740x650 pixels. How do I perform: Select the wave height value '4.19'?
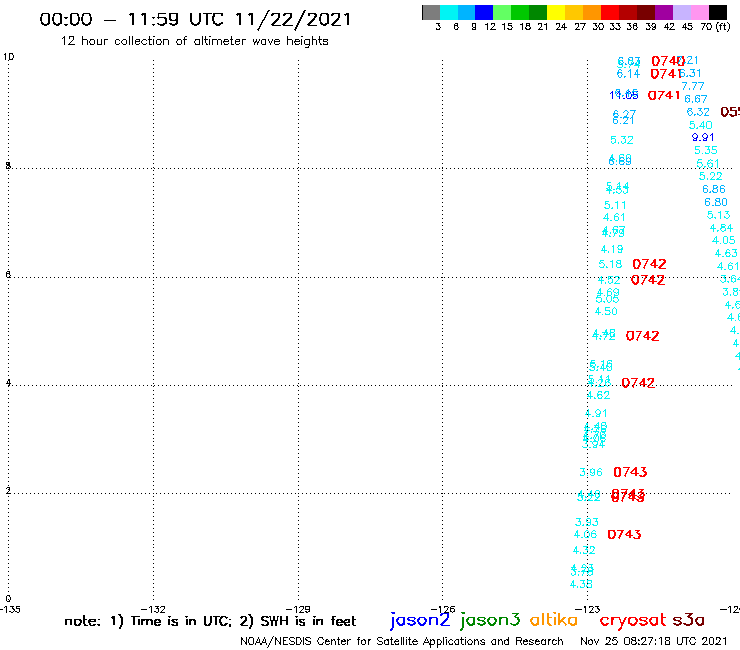pyautogui.click(x=612, y=249)
